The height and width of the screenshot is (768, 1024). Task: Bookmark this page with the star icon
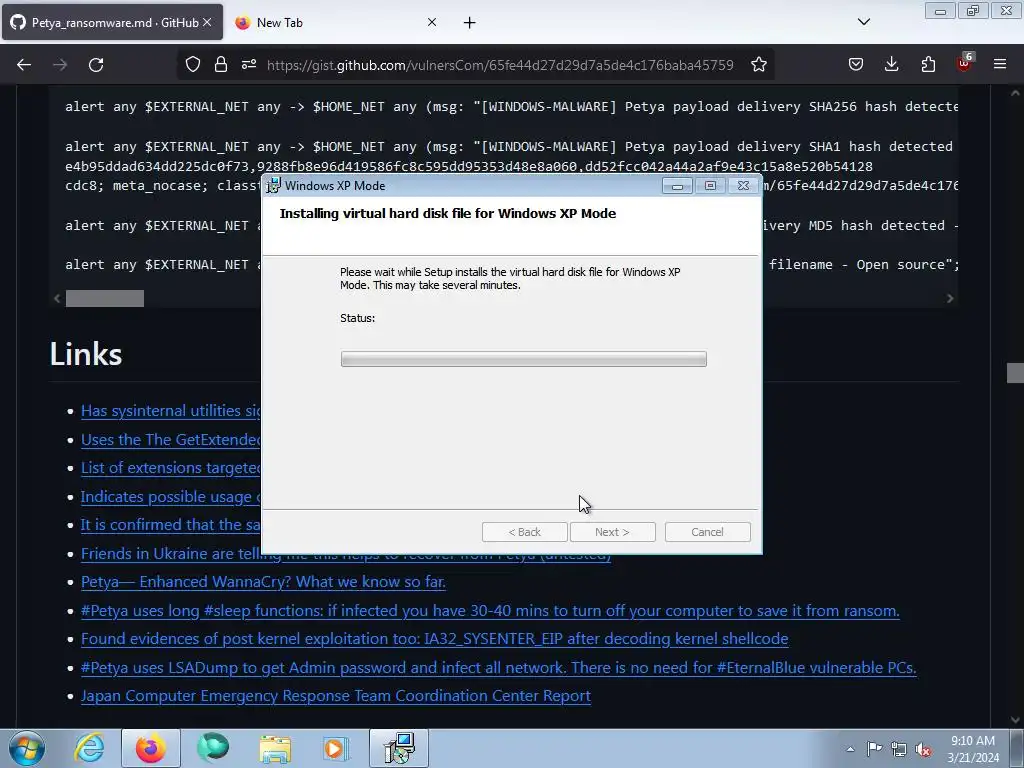[x=758, y=65]
